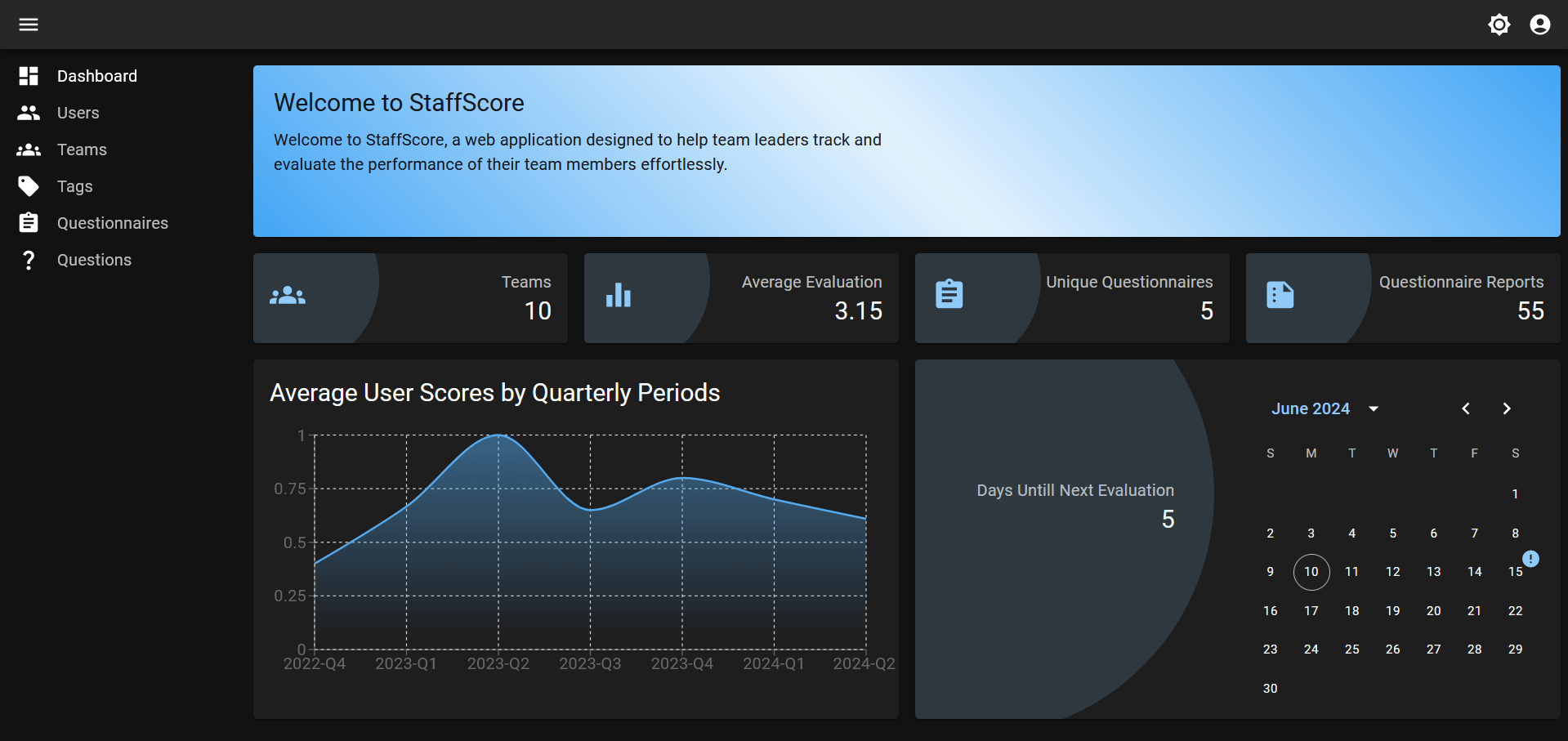Click the Teams group icon in the sidebar
This screenshot has width=1568, height=741.
click(x=29, y=150)
